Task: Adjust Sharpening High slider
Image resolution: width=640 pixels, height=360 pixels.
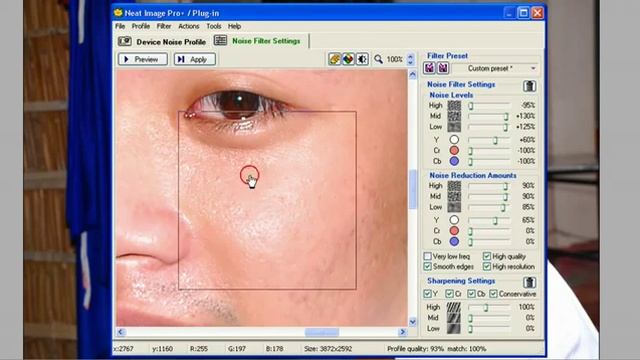Action: click(489, 308)
